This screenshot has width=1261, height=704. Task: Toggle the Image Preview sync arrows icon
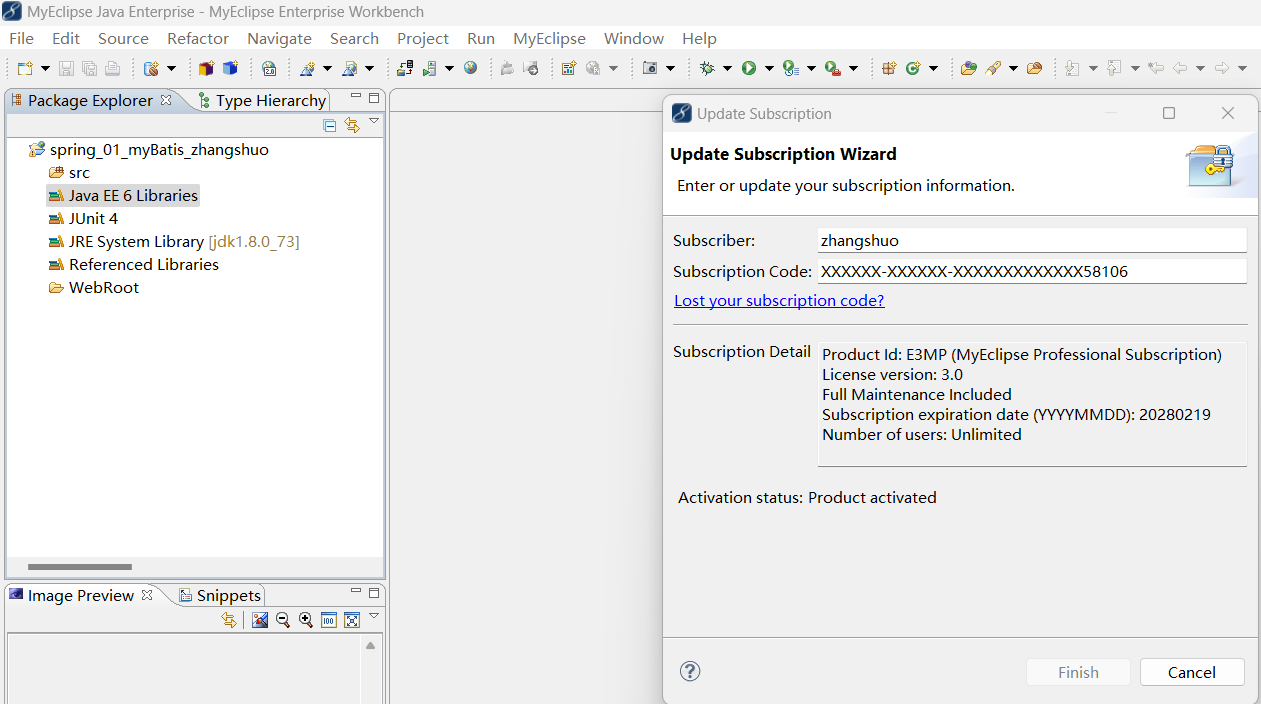pos(229,620)
